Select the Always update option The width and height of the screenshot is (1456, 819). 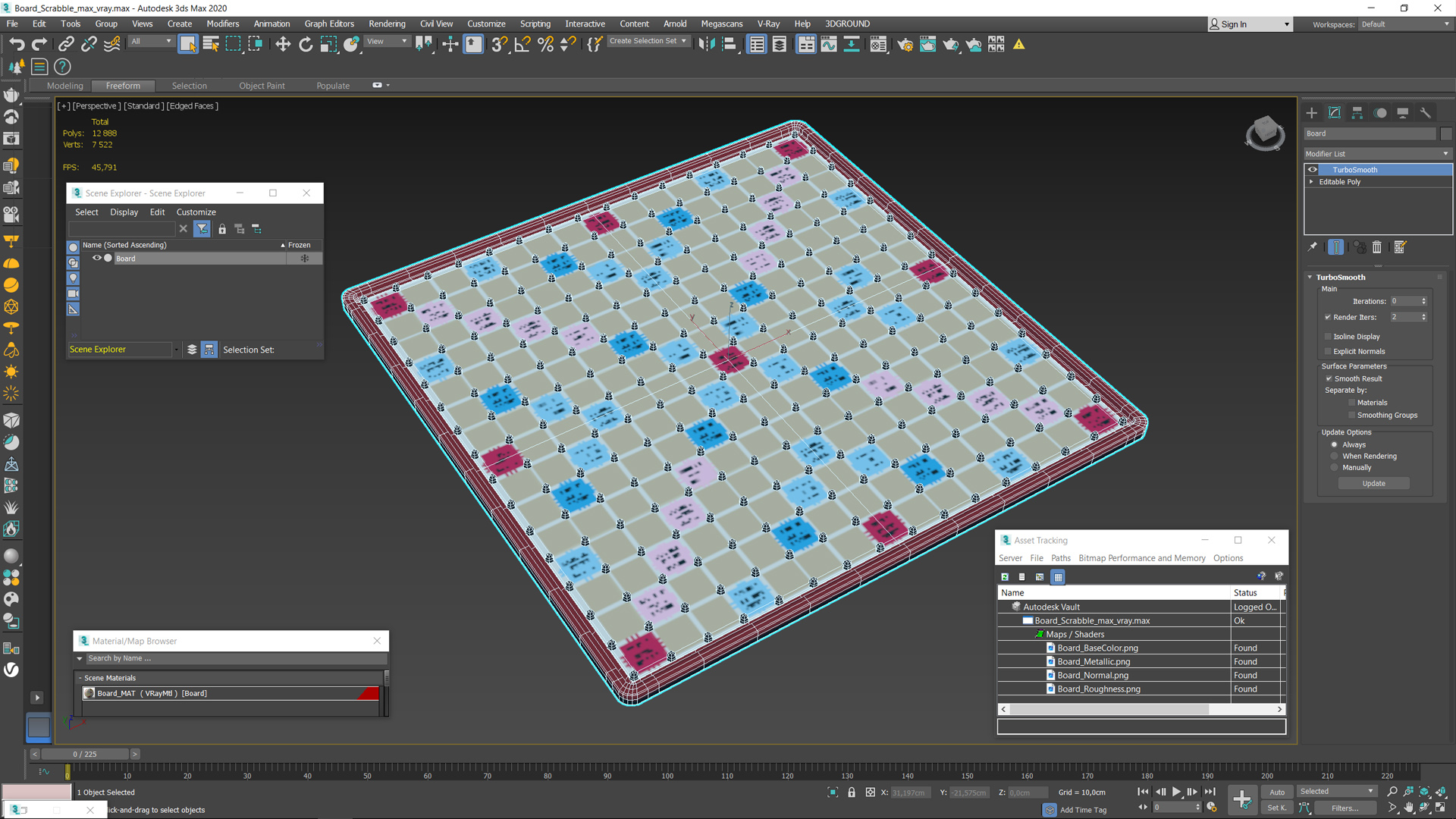[1334, 444]
